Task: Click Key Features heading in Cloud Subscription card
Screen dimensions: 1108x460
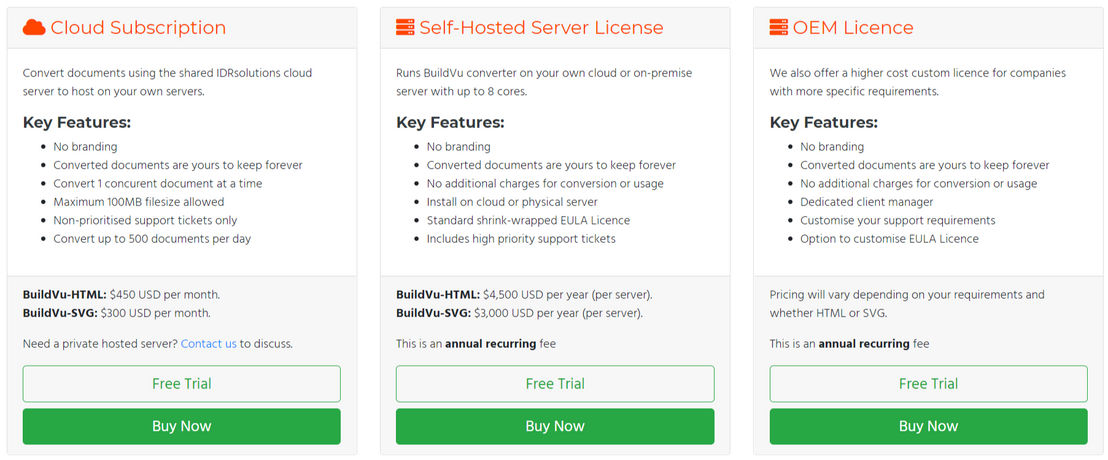Action: [77, 122]
